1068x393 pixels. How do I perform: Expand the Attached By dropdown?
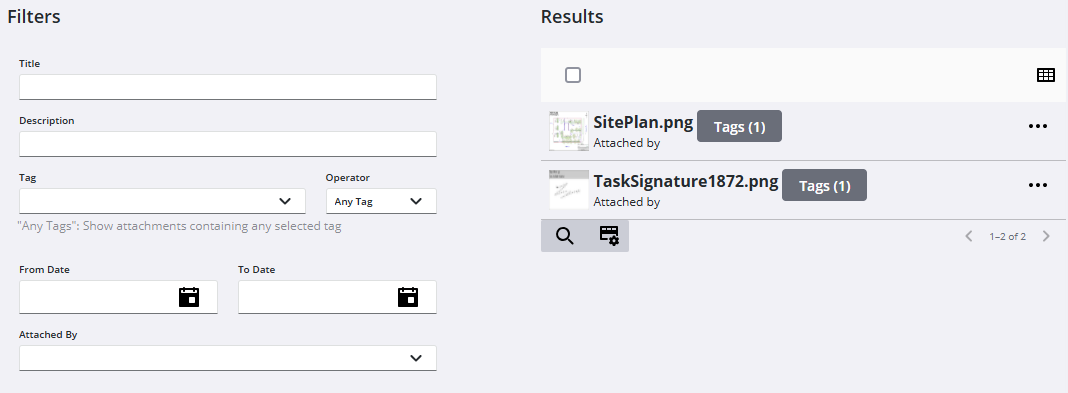(227, 358)
